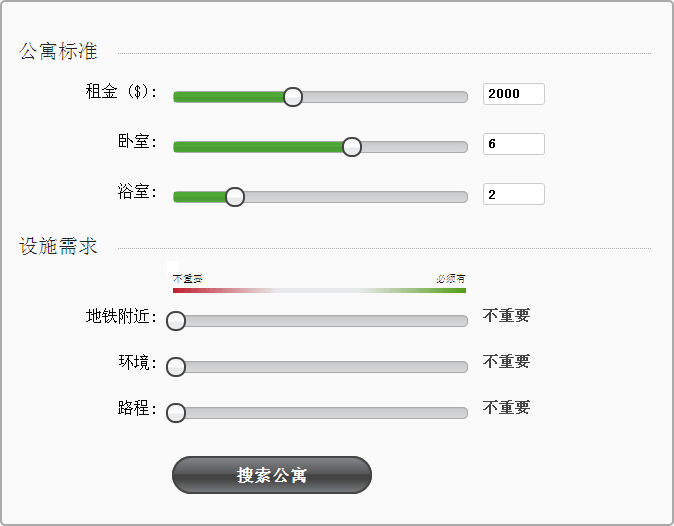Click the 环境 slider handle
This screenshot has height=526, width=674.
coord(176,367)
